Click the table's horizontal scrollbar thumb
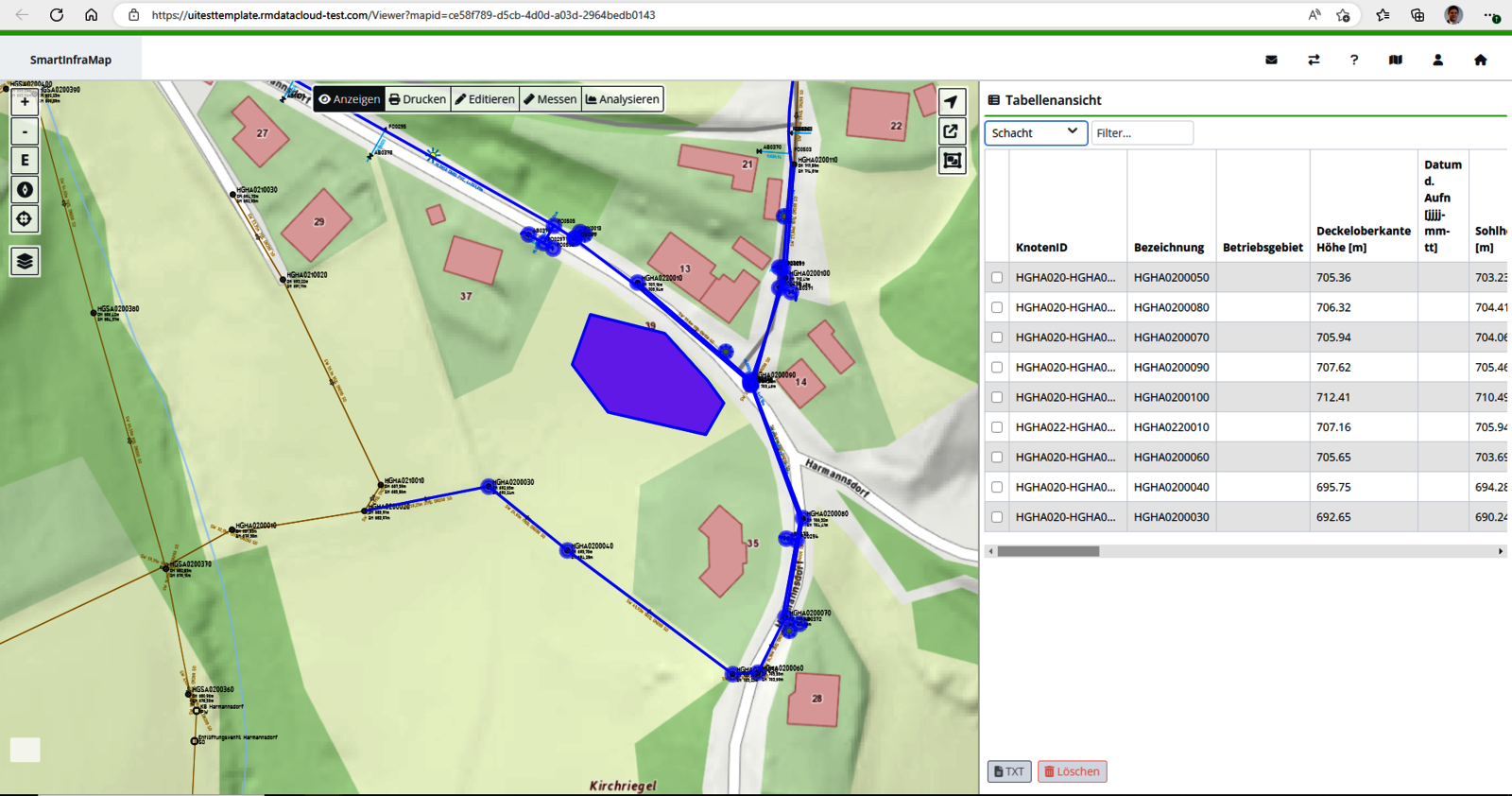Viewport: 1512px width, 796px height. pyautogui.click(x=1048, y=551)
